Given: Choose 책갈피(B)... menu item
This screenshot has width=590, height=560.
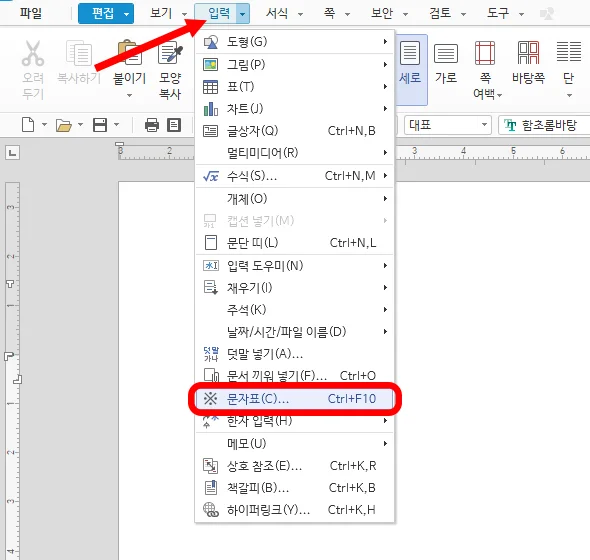Looking at the screenshot, I should 295,488.
